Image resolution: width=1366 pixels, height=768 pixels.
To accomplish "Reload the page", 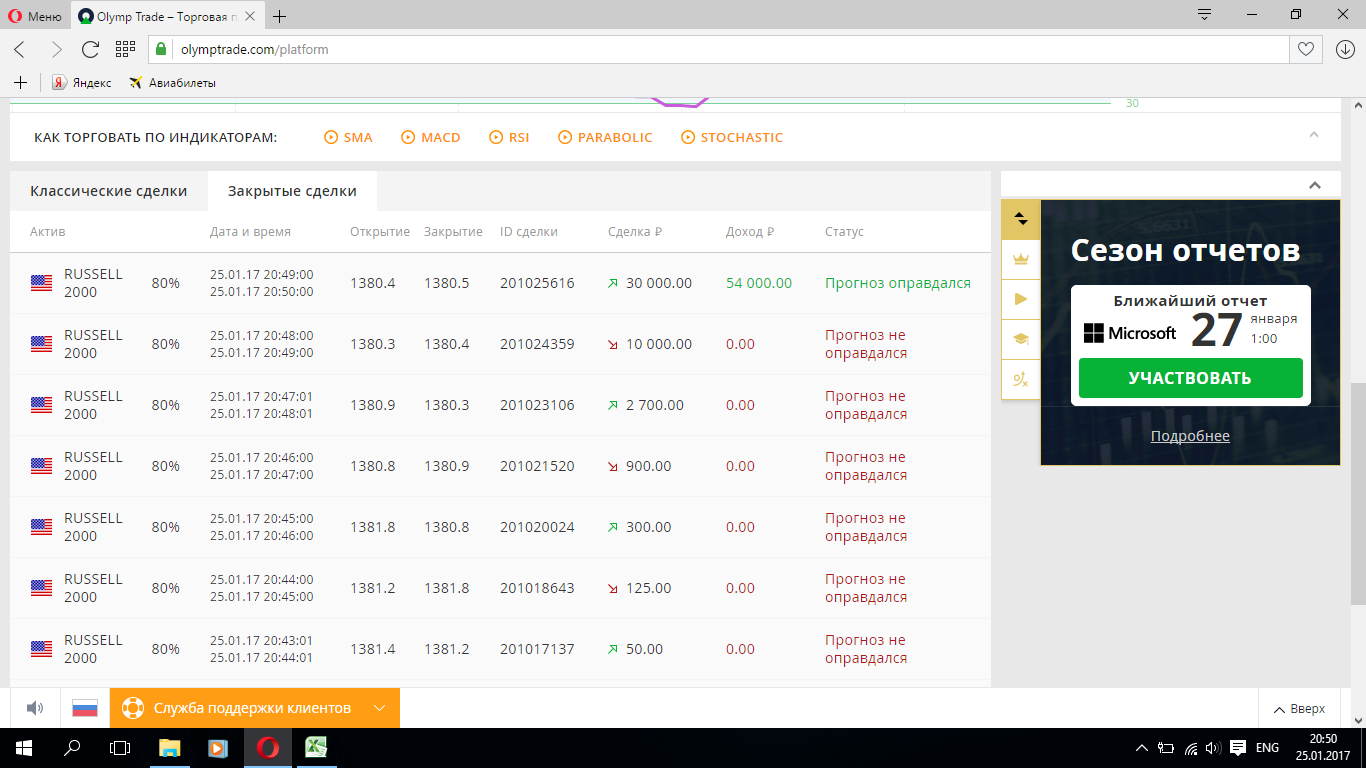I will [90, 49].
